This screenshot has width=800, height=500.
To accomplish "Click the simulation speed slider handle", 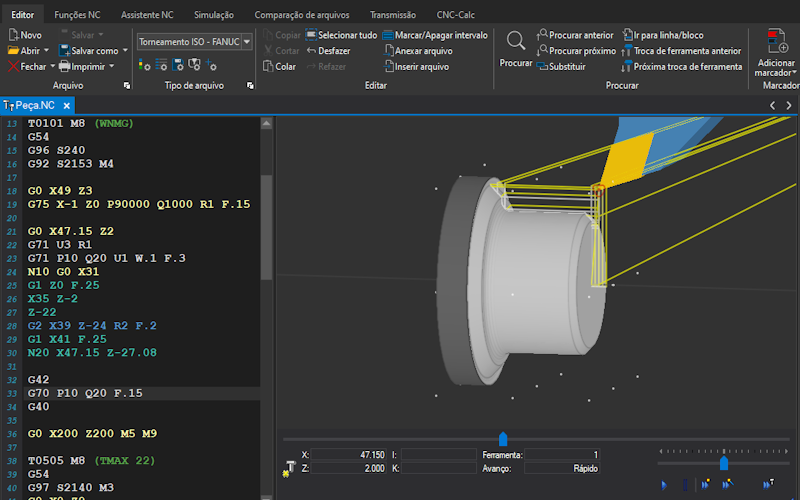I will point(723,463).
